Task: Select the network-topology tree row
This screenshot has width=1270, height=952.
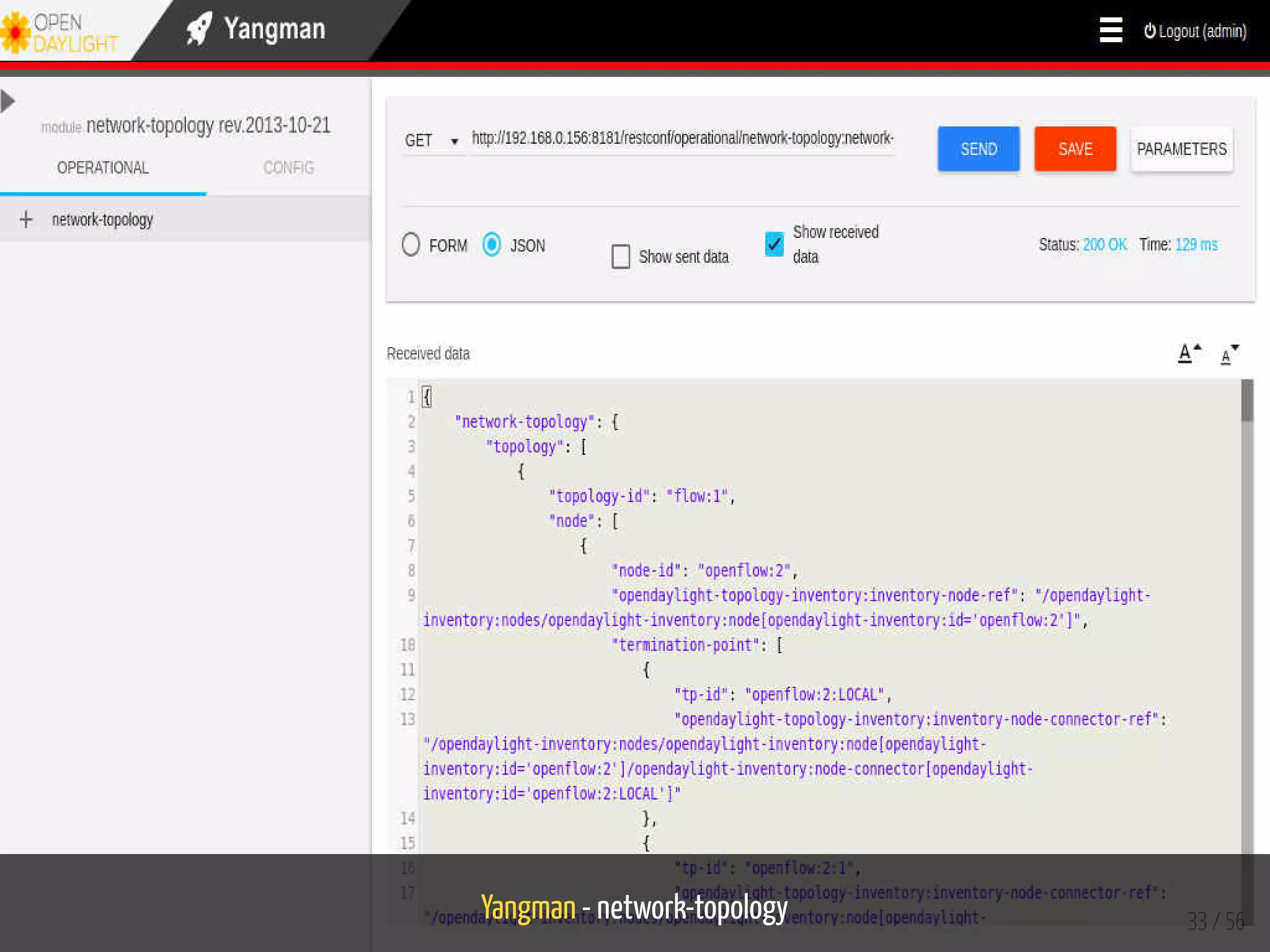Action: [x=185, y=219]
